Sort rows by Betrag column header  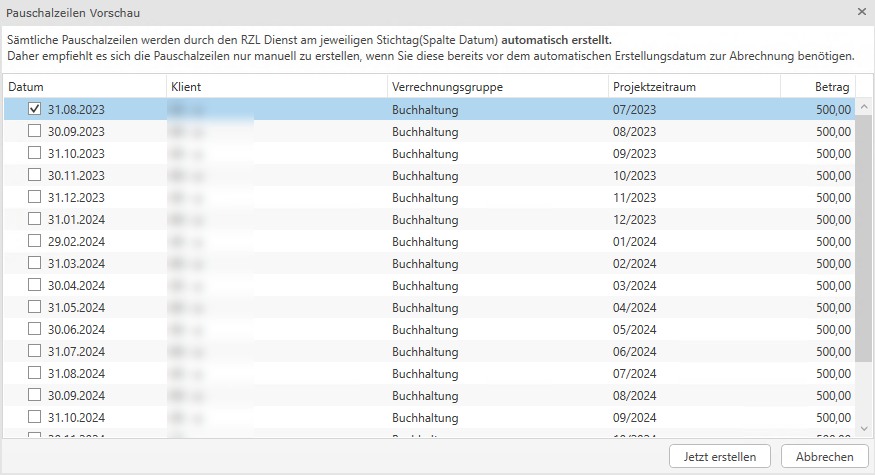pyautogui.click(x=818, y=87)
